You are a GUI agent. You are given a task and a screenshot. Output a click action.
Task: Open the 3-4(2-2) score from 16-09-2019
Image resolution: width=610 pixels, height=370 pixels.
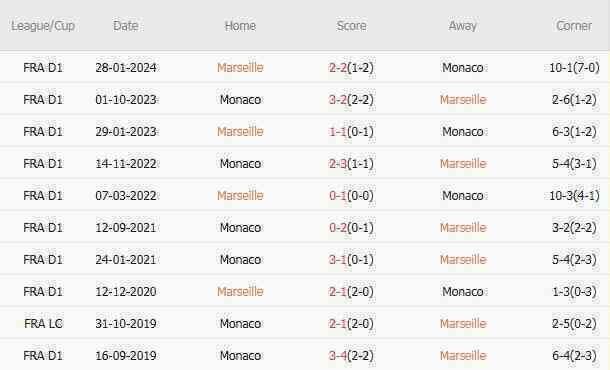[351, 355]
